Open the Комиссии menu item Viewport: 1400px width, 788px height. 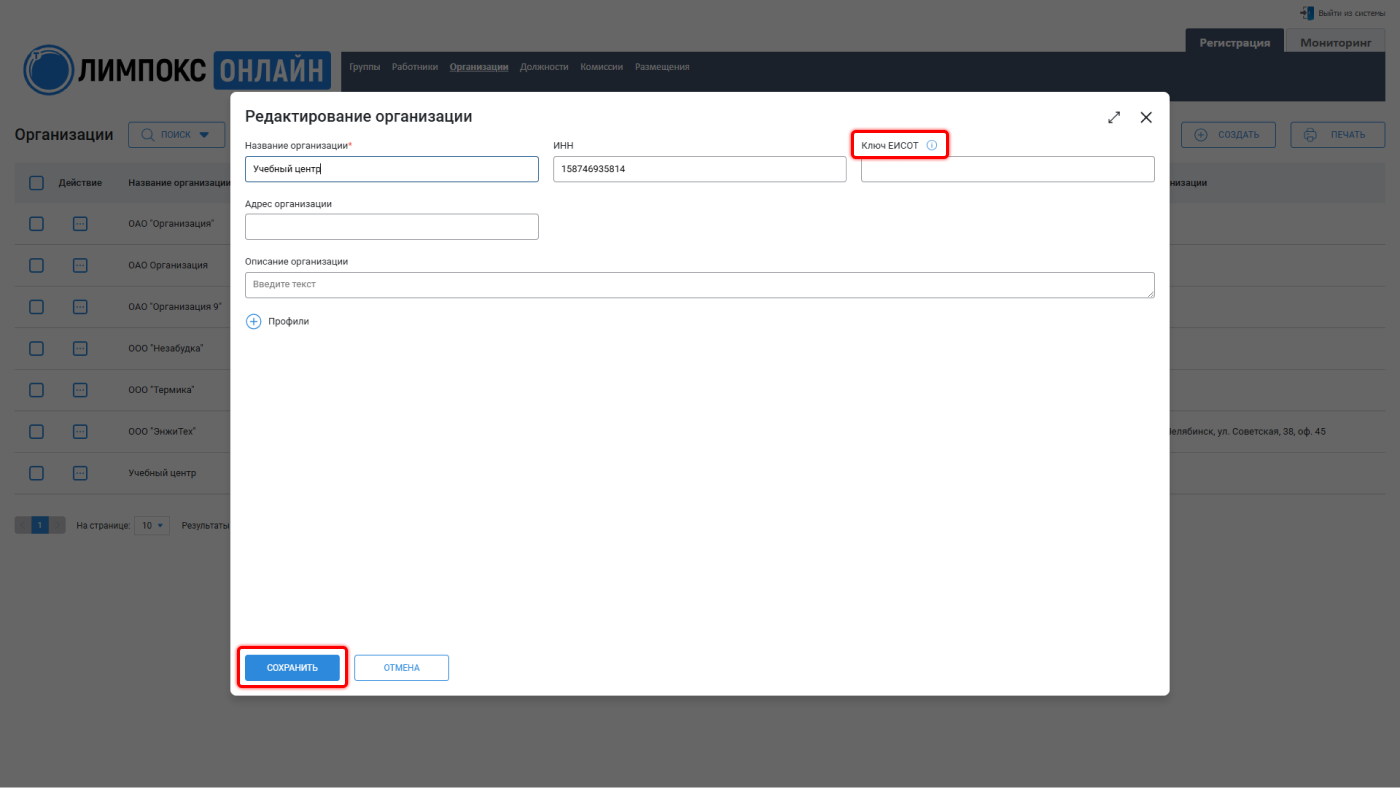pos(602,67)
